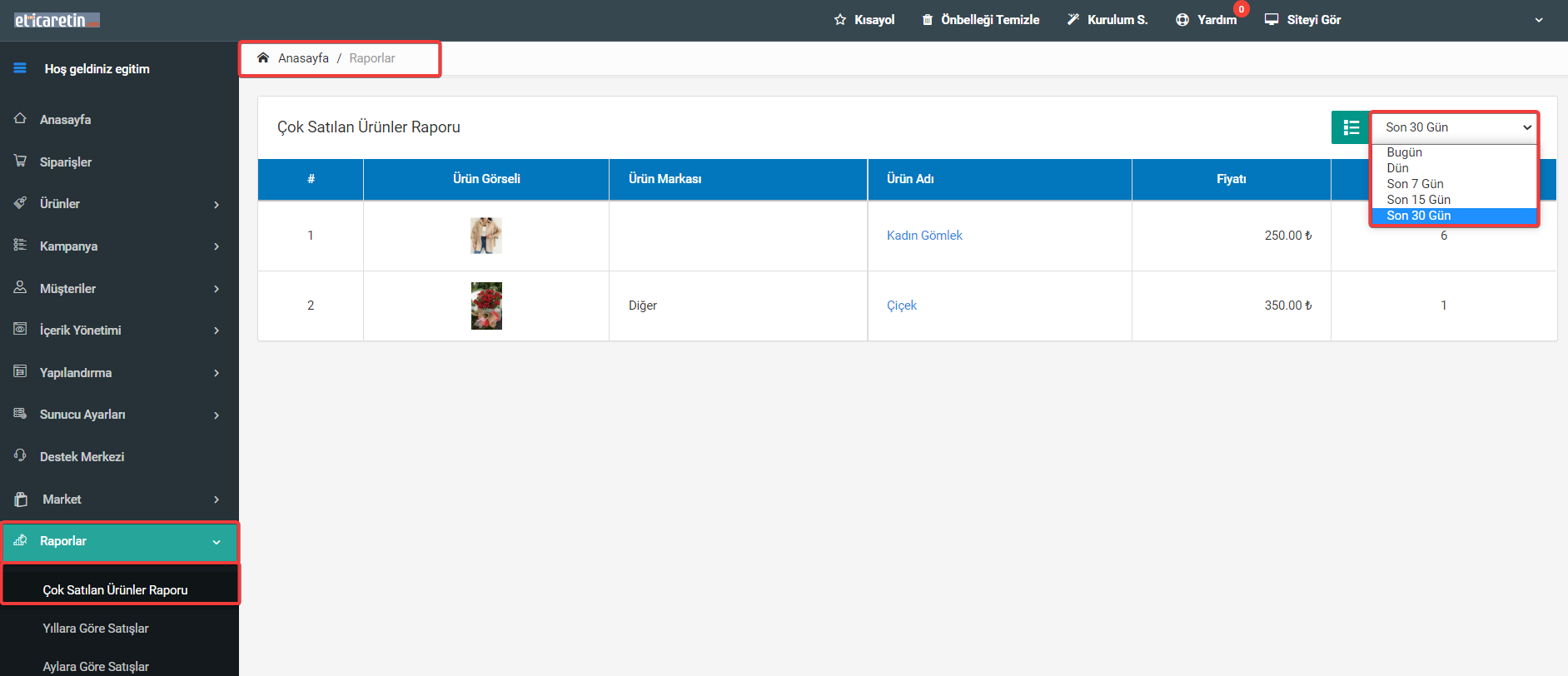Expand the Ürünler submenu chevron
The height and width of the screenshot is (676, 1568).
217,204
